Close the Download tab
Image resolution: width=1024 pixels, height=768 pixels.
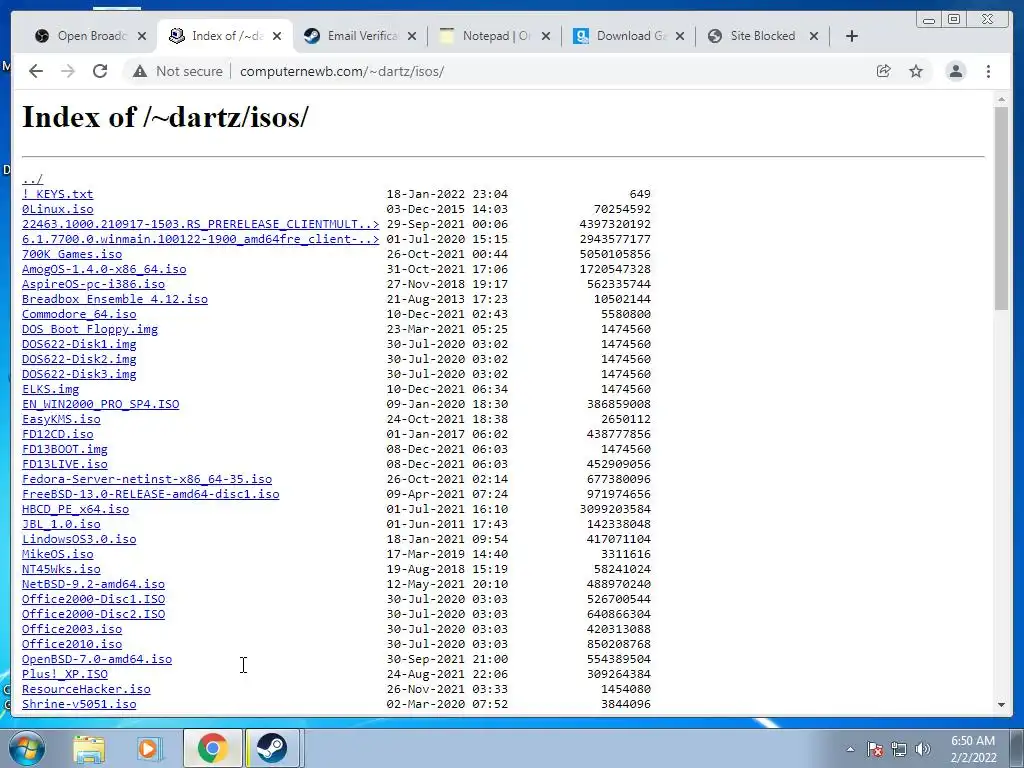680,36
